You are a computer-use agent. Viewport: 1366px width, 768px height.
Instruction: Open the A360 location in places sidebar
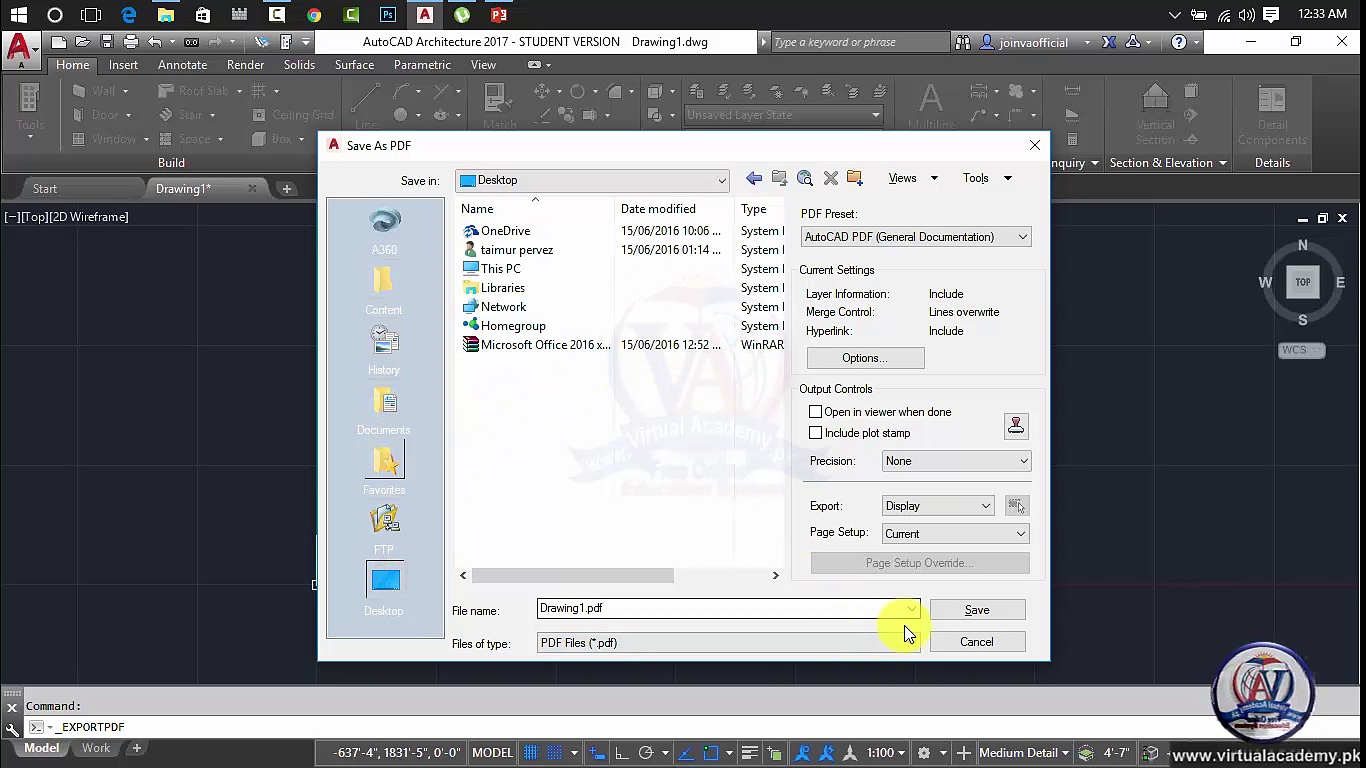[384, 231]
